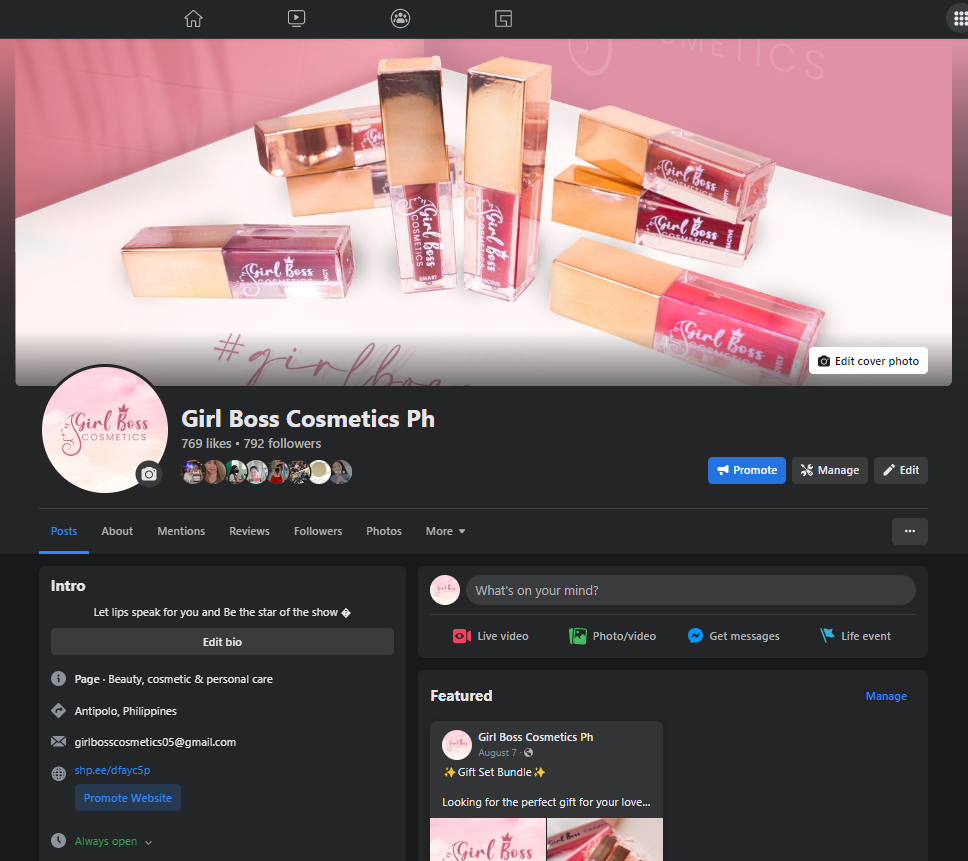Click the last follower avatar
968x861 pixels.
[x=341, y=472]
